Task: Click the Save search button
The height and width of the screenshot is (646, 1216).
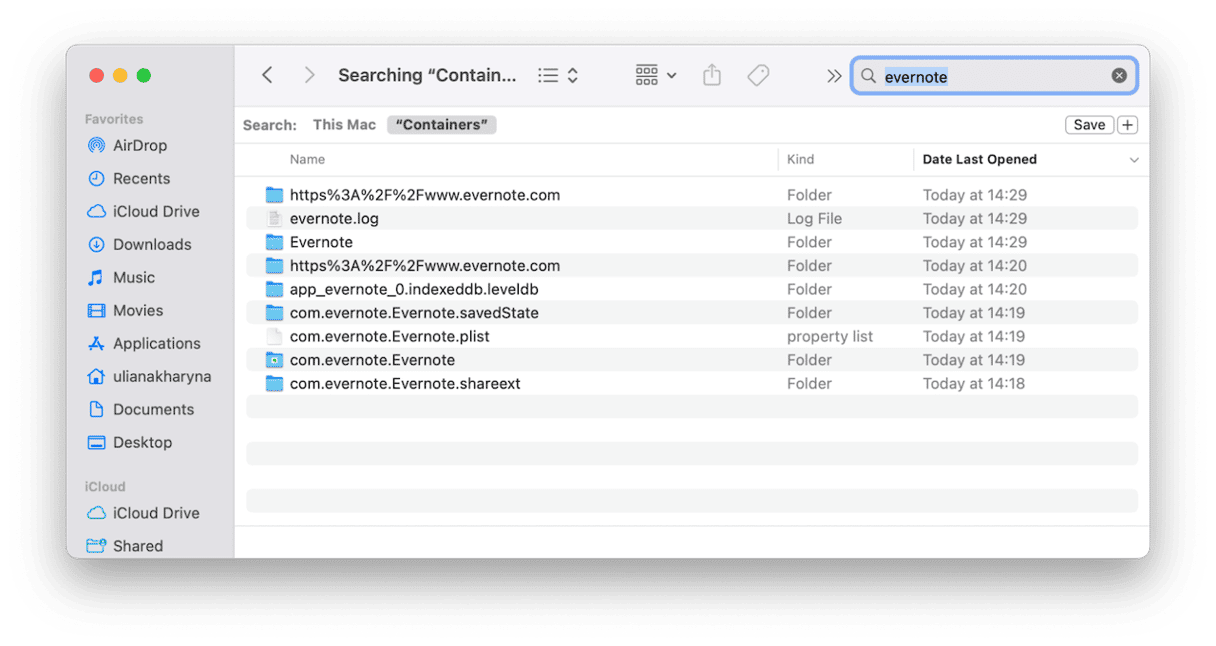Action: coord(1089,125)
